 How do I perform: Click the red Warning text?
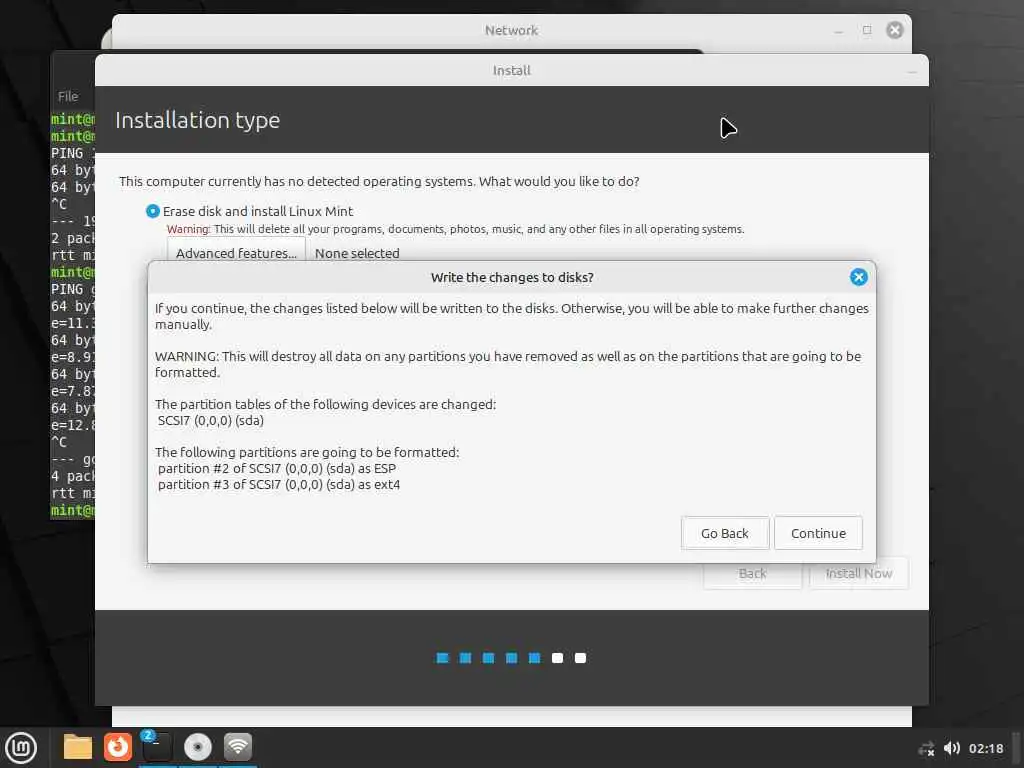point(188,229)
